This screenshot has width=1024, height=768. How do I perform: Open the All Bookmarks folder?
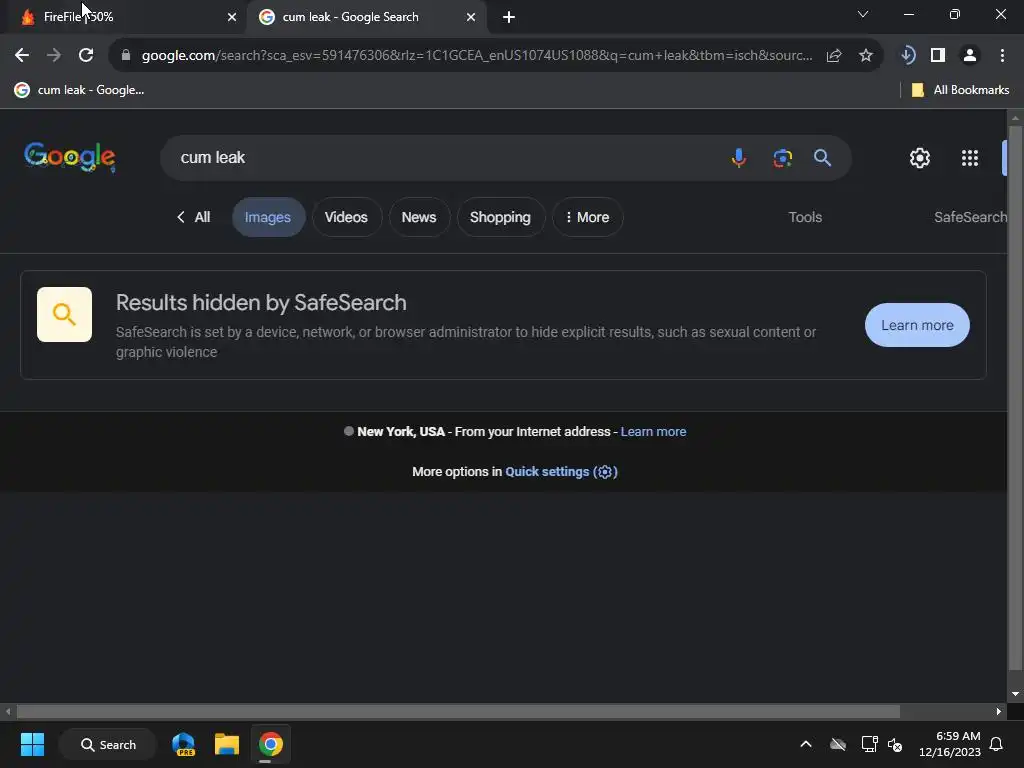(960, 90)
